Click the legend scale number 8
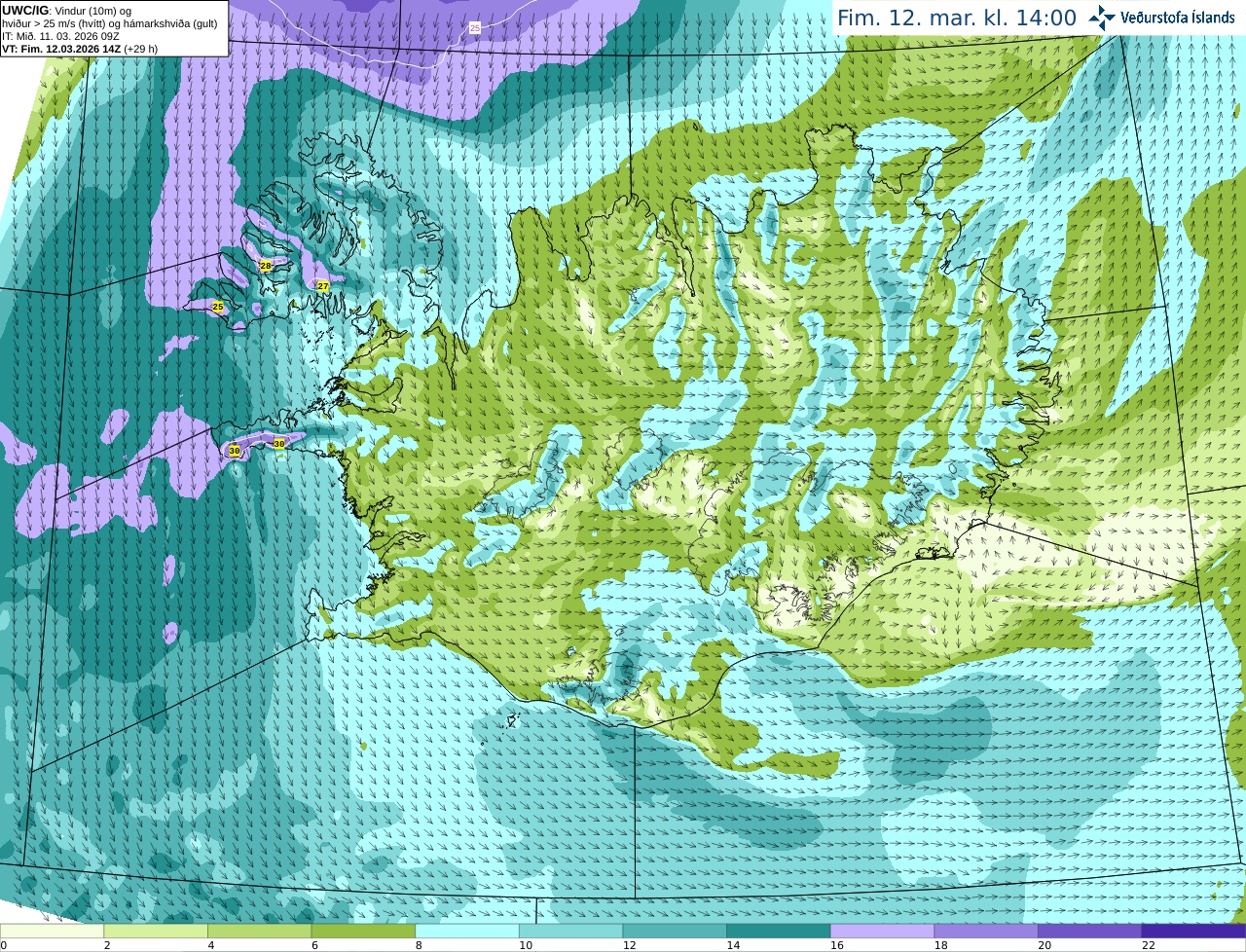This screenshot has width=1246, height=952. tap(419, 945)
